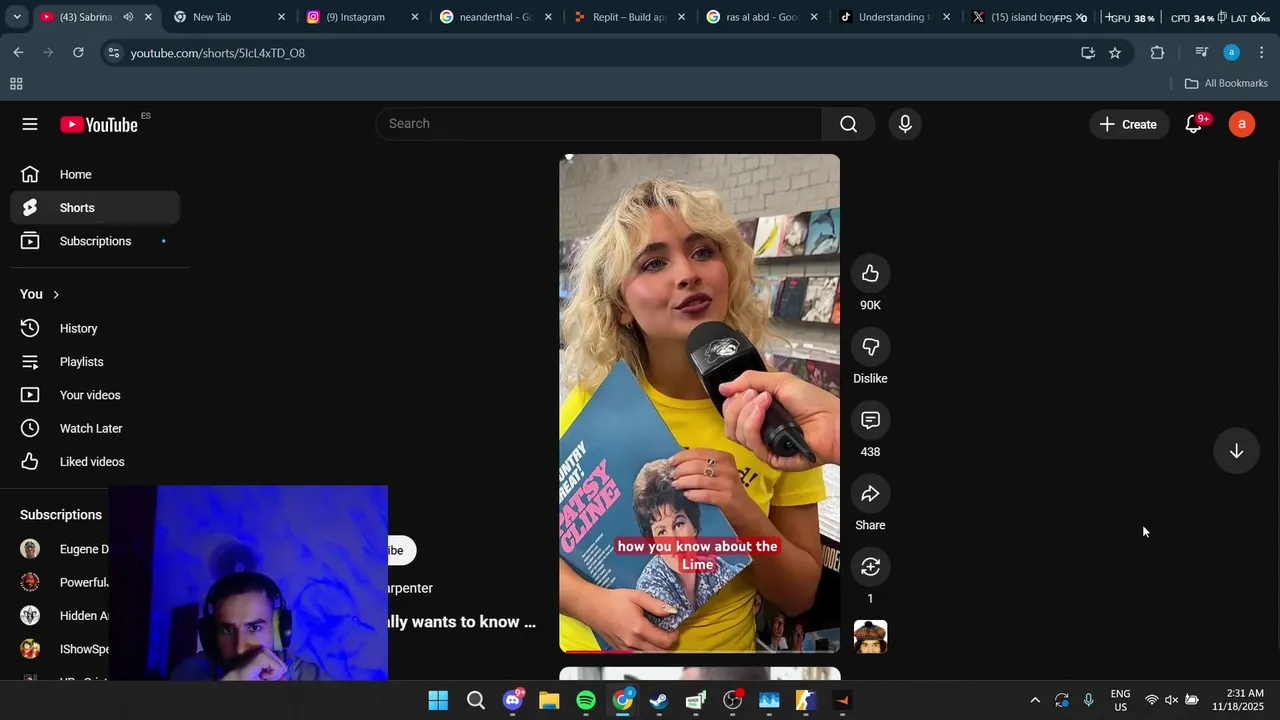Viewport: 1280px width, 720px height.
Task: Mute the playing Sabrina tab audio
Action: click(x=128, y=17)
